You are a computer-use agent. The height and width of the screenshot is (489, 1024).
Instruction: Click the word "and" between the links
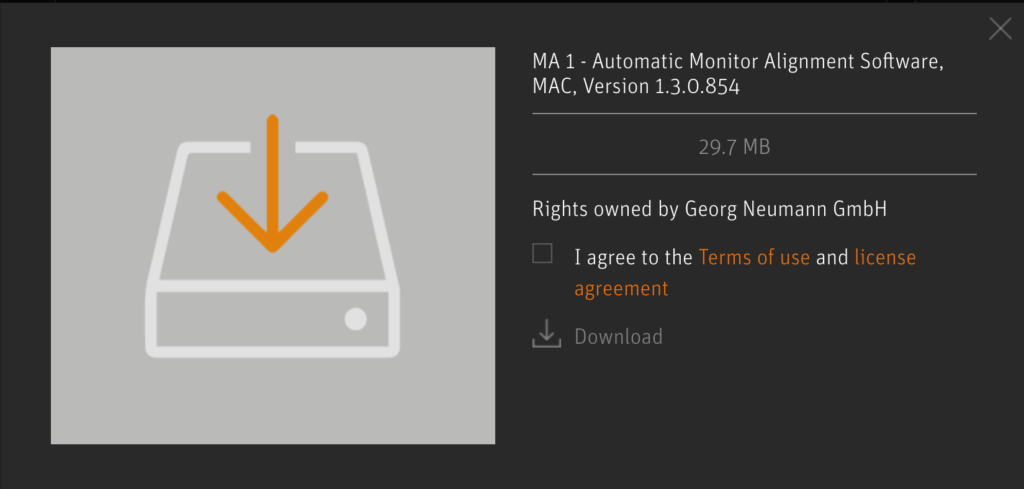pos(832,257)
